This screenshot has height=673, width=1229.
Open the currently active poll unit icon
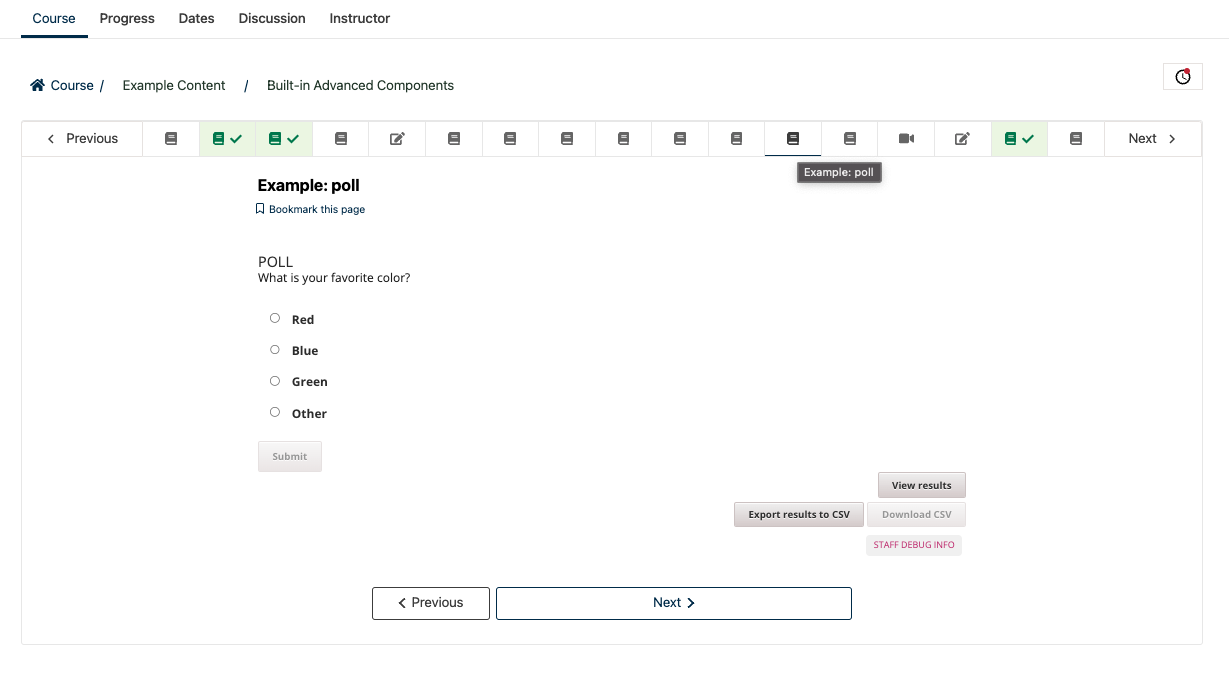793,139
